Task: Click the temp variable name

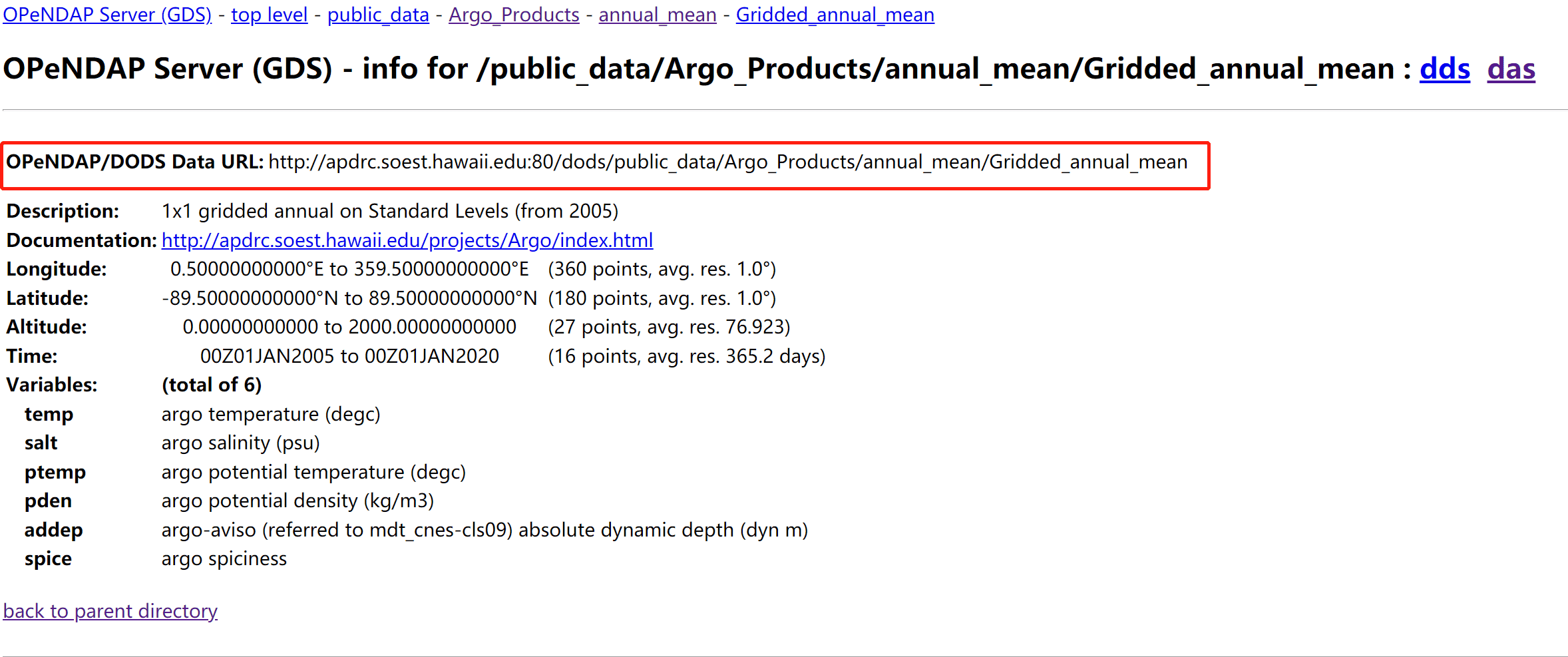Action: 49,414
